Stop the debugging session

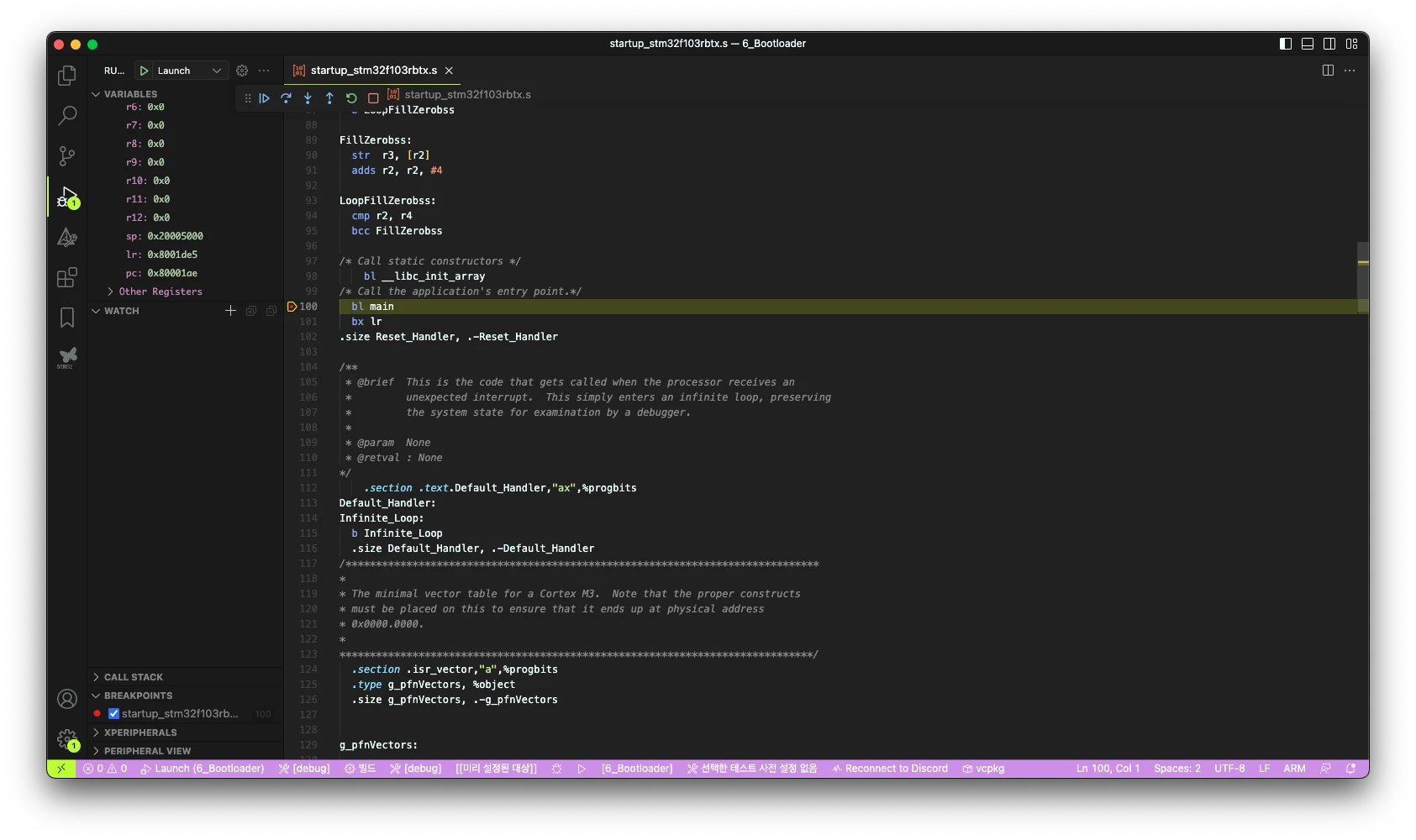tap(373, 98)
